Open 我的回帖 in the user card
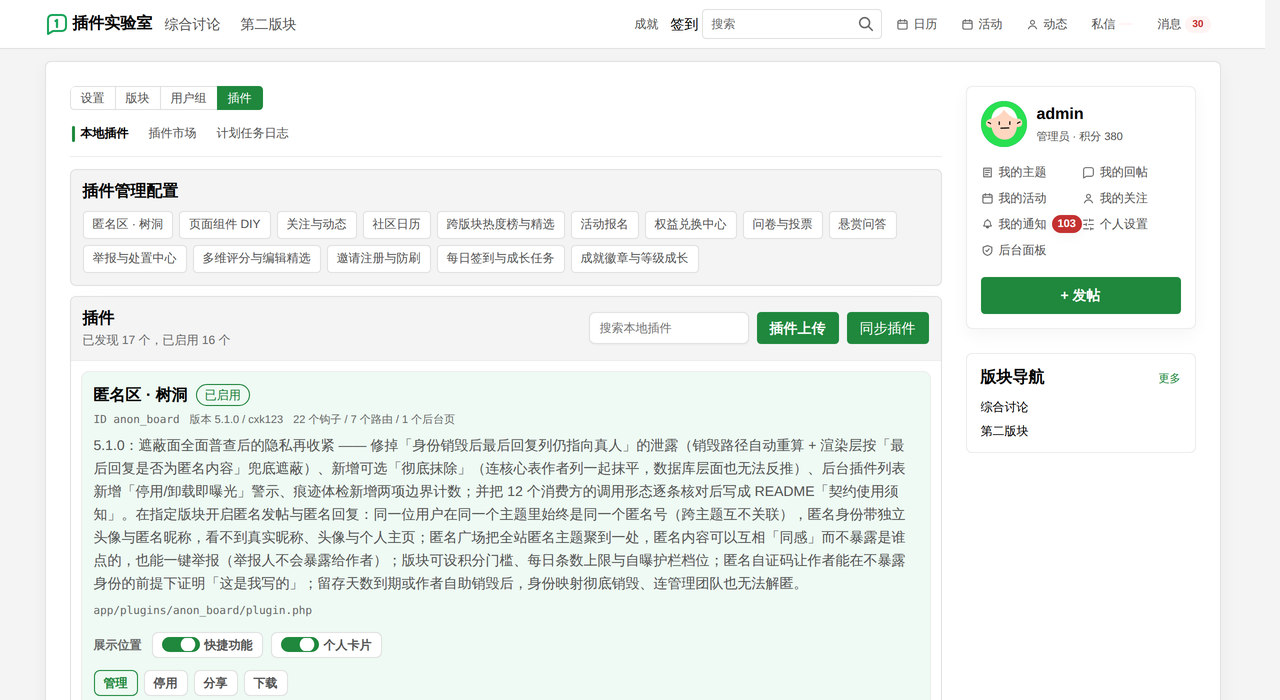Image resolution: width=1280 pixels, height=700 pixels. tap(1115, 172)
